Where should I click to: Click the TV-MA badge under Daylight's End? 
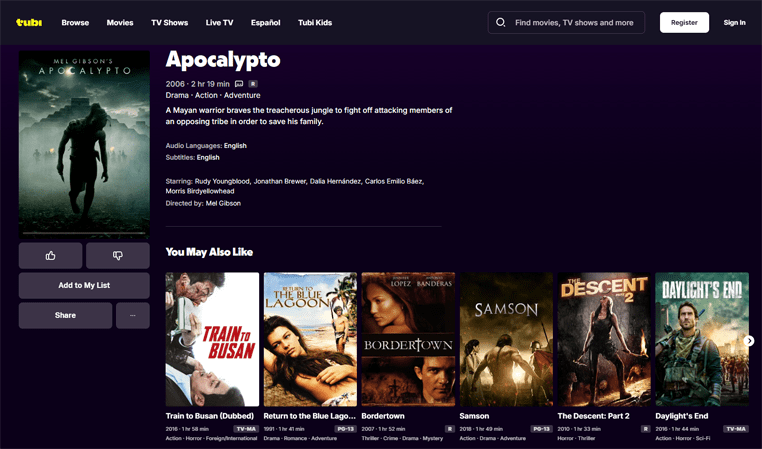click(x=736, y=429)
